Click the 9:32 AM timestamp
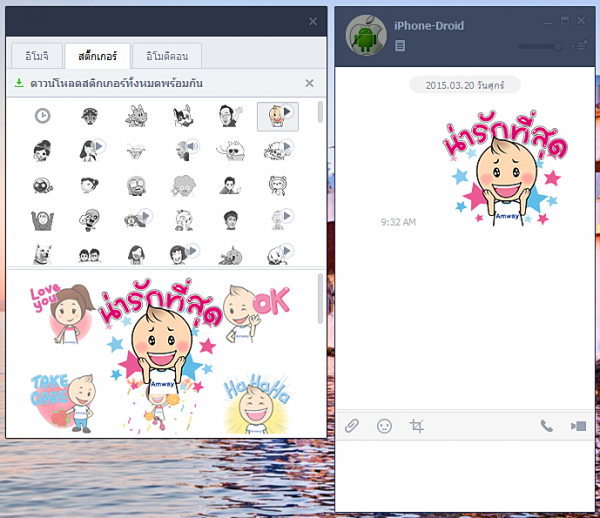 (398, 222)
